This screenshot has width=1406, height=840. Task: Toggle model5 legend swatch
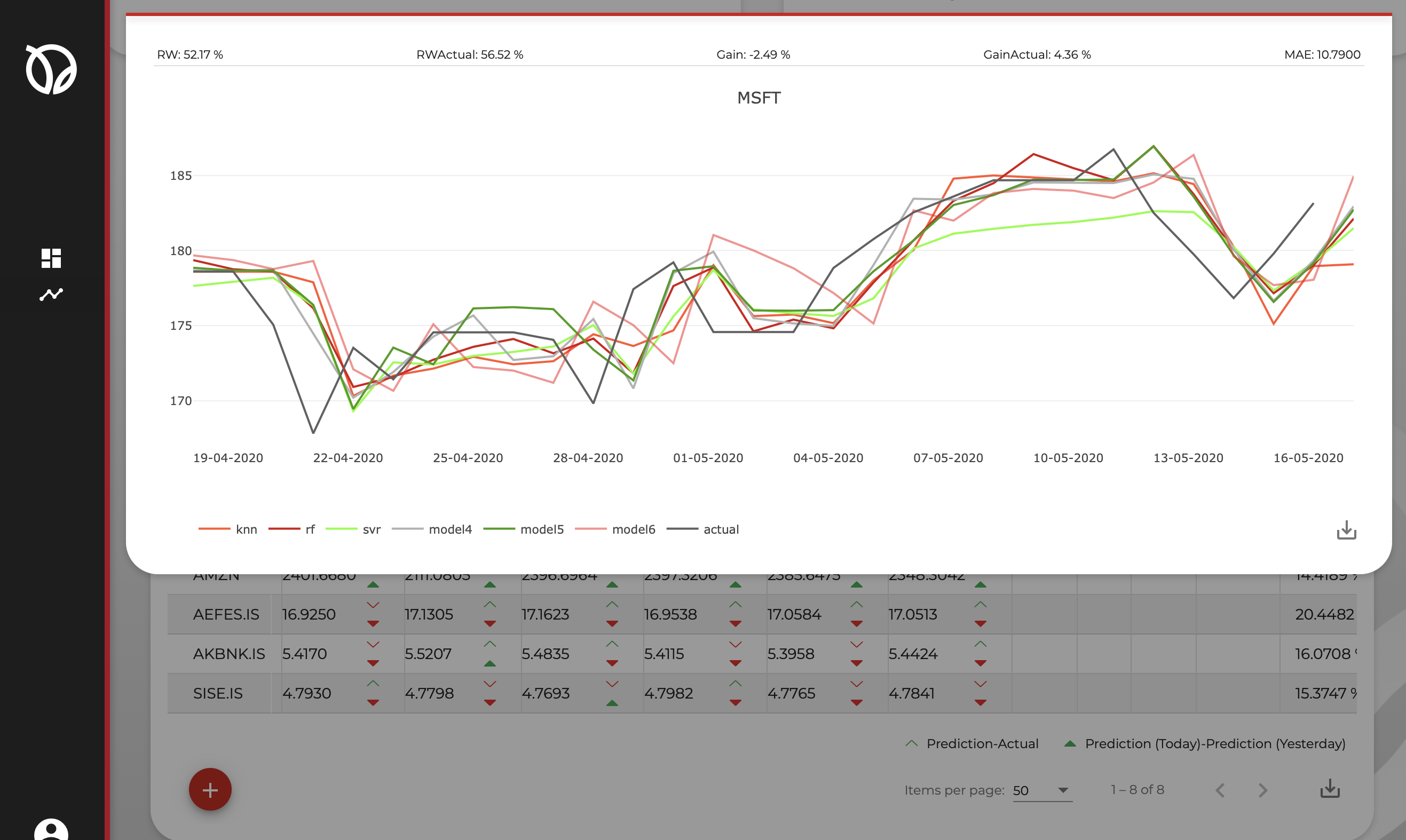pos(499,529)
